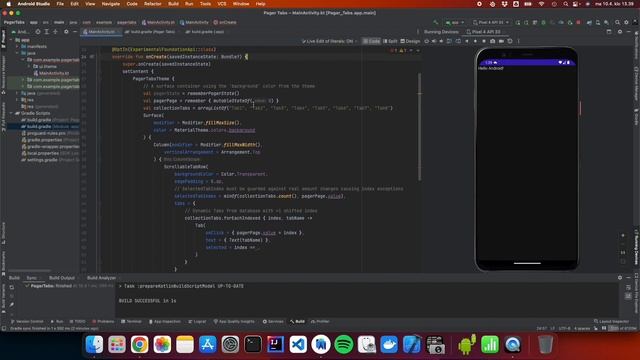Open the Navigate menu
The image size is (640, 360).
[x=111, y=4]
